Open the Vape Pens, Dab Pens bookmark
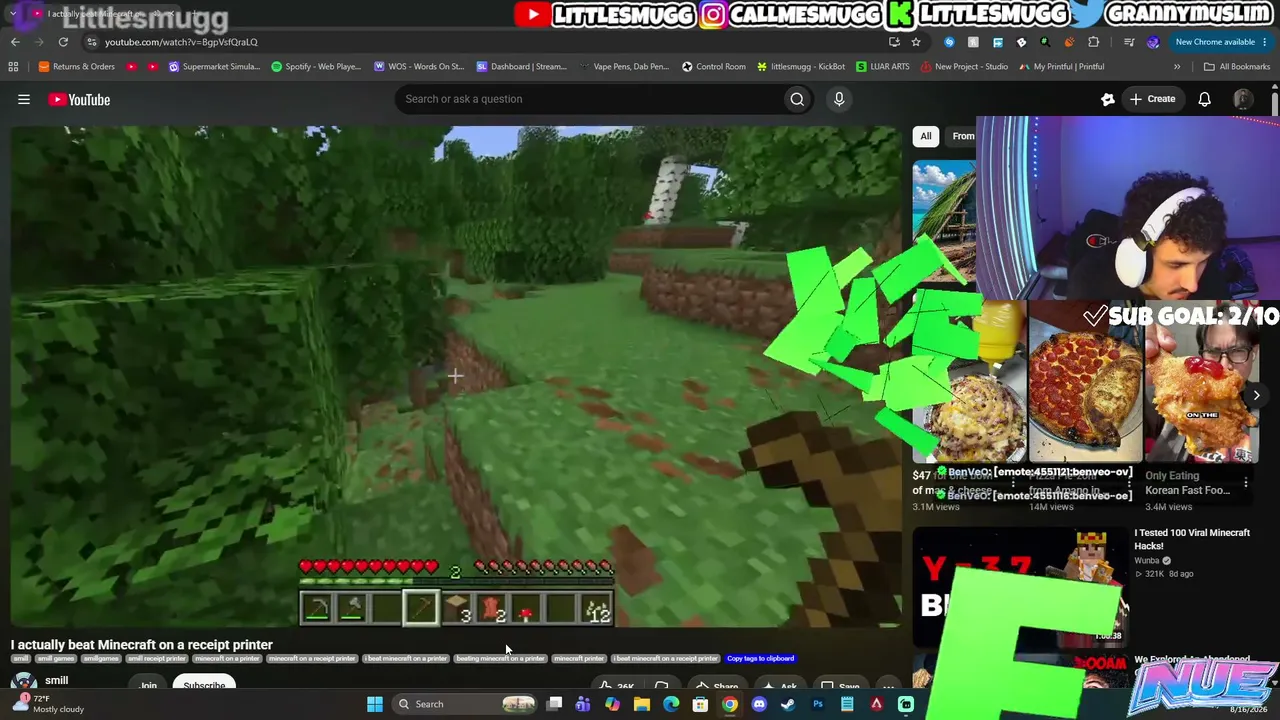Image resolution: width=1280 pixels, height=720 pixels. tap(623, 67)
